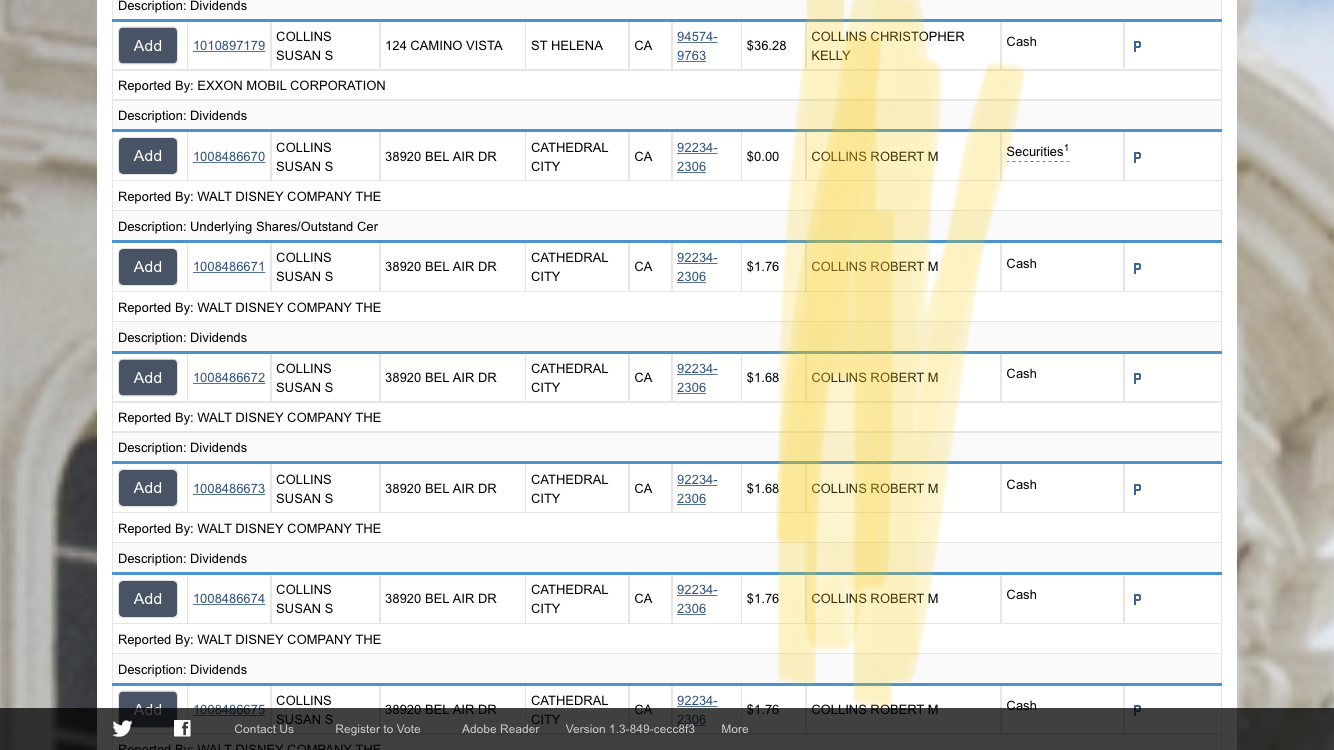Viewport: 1334px width, 750px height.
Task: Select COLLINS ROBERT M in row 1008486670
Action: [875, 157]
